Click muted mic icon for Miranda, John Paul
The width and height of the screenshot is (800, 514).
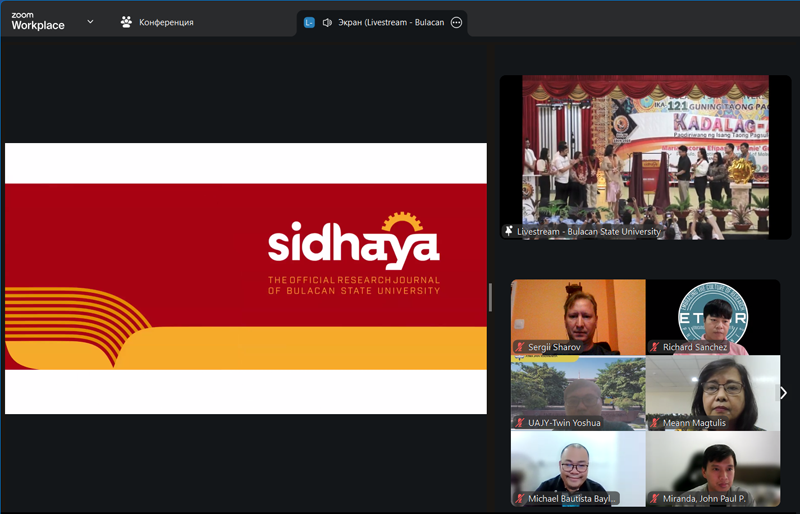pos(655,499)
